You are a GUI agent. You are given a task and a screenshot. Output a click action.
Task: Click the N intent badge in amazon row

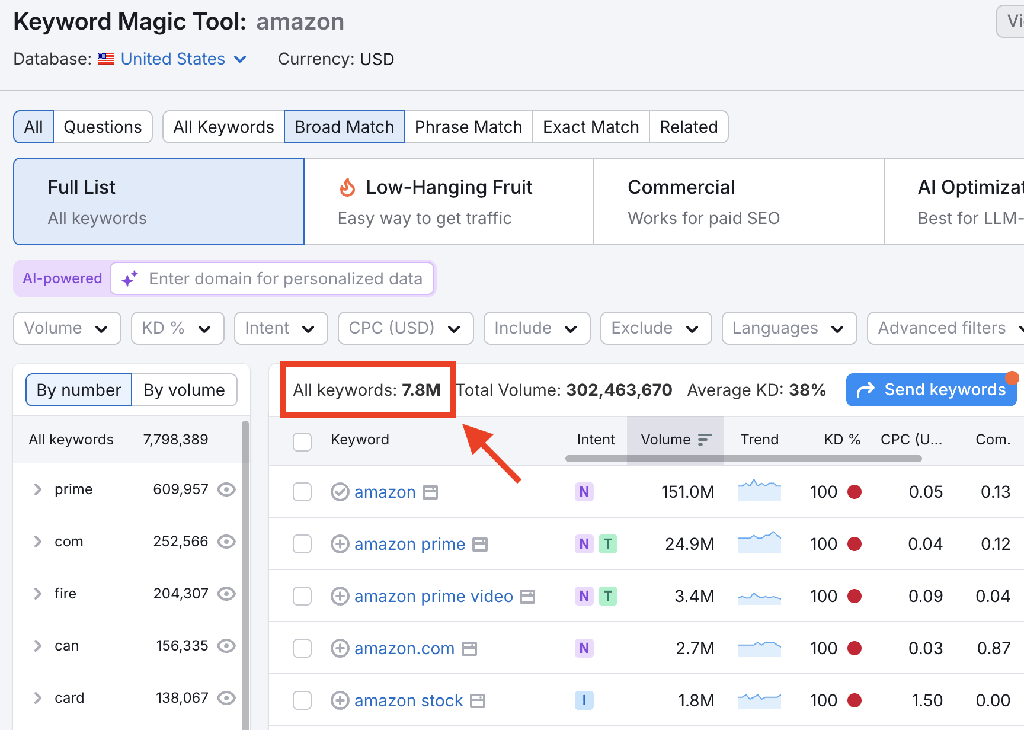point(584,492)
